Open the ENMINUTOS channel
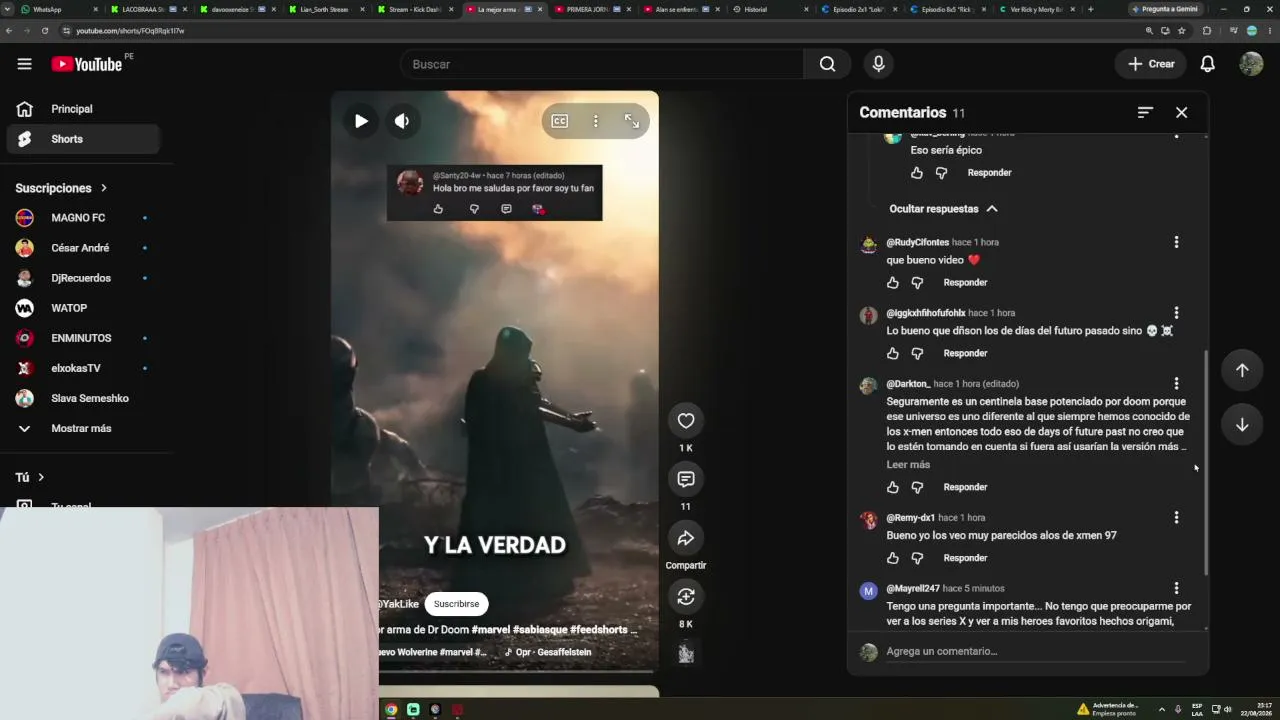The image size is (1280, 720). [83, 338]
